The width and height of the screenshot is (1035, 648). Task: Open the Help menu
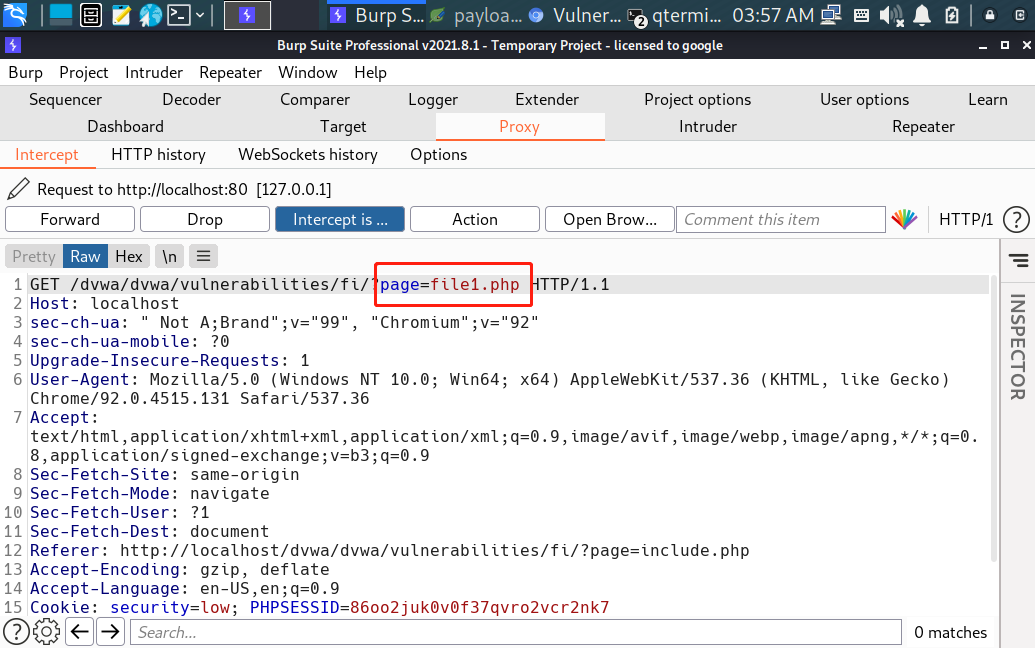point(370,73)
